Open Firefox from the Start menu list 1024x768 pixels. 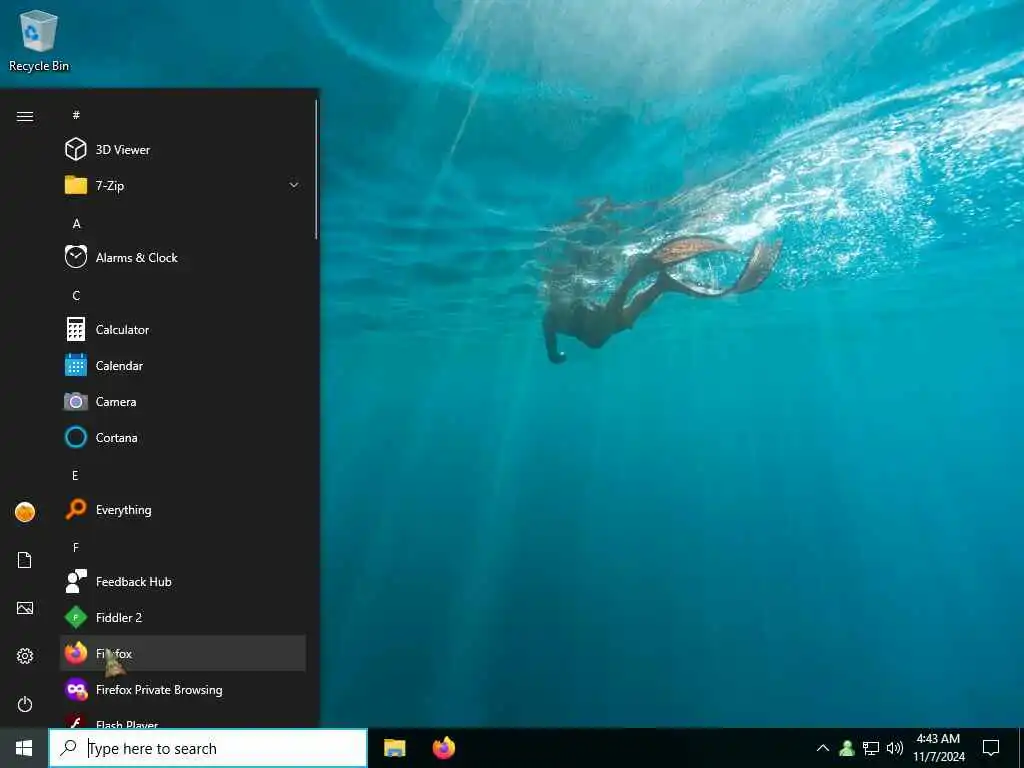[x=182, y=653]
